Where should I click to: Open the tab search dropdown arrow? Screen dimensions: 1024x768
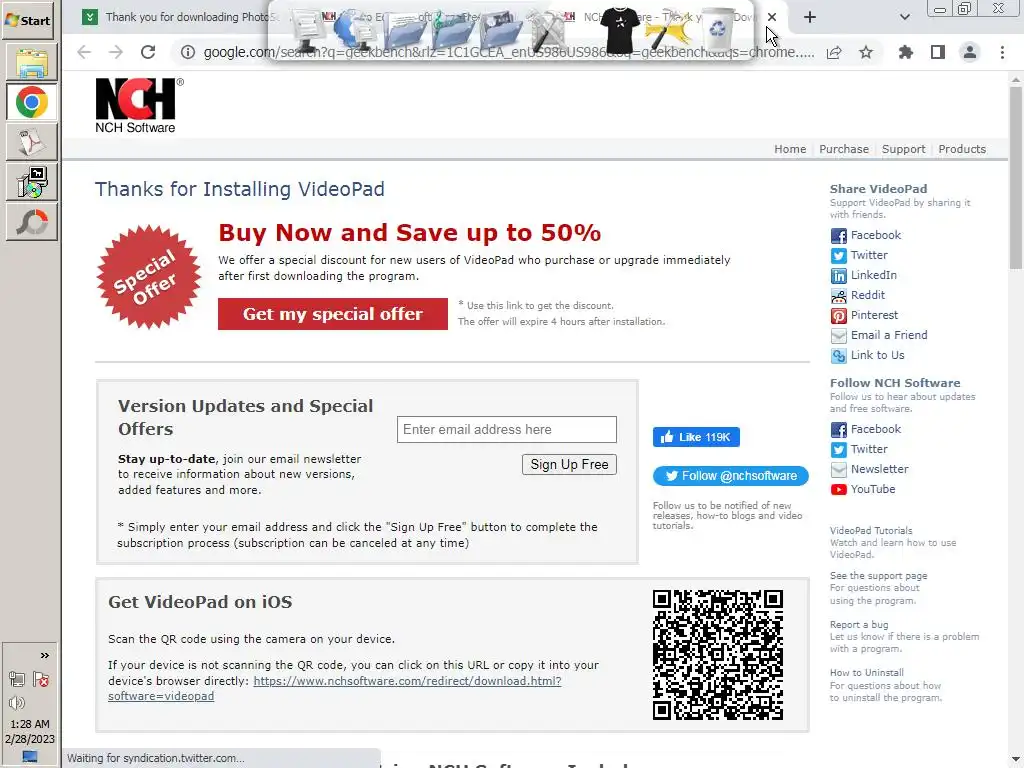click(x=904, y=18)
